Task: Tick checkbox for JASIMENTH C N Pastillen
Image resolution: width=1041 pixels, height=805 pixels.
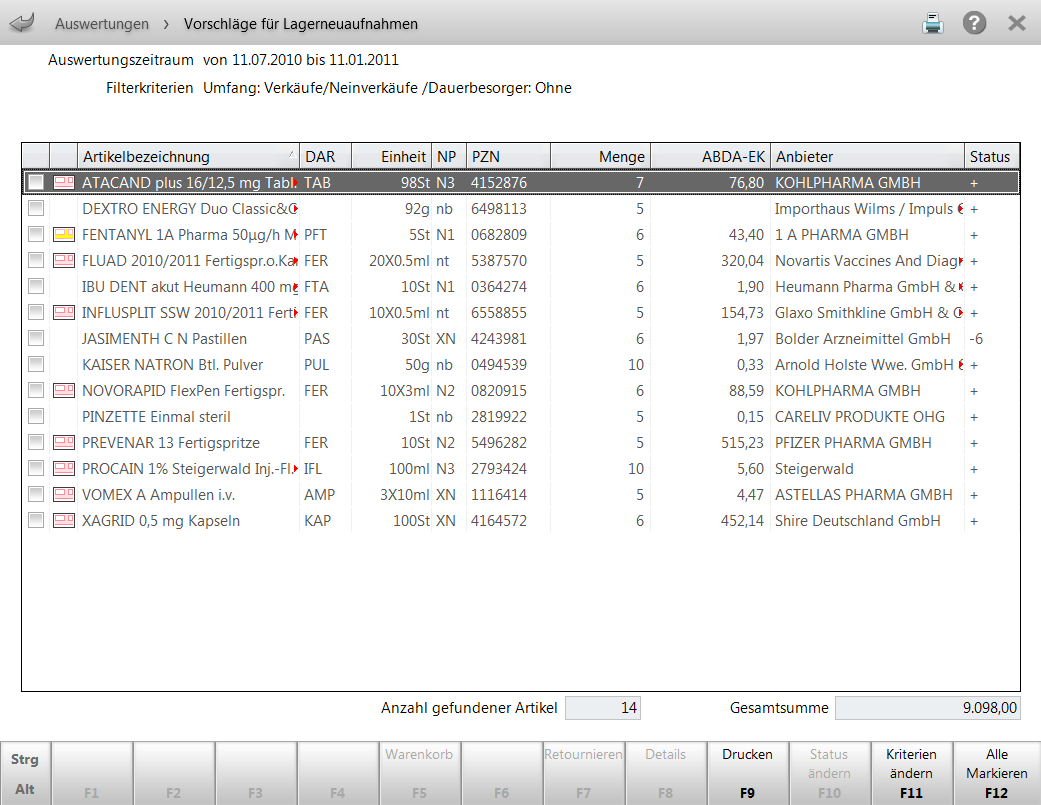Action: click(36, 338)
